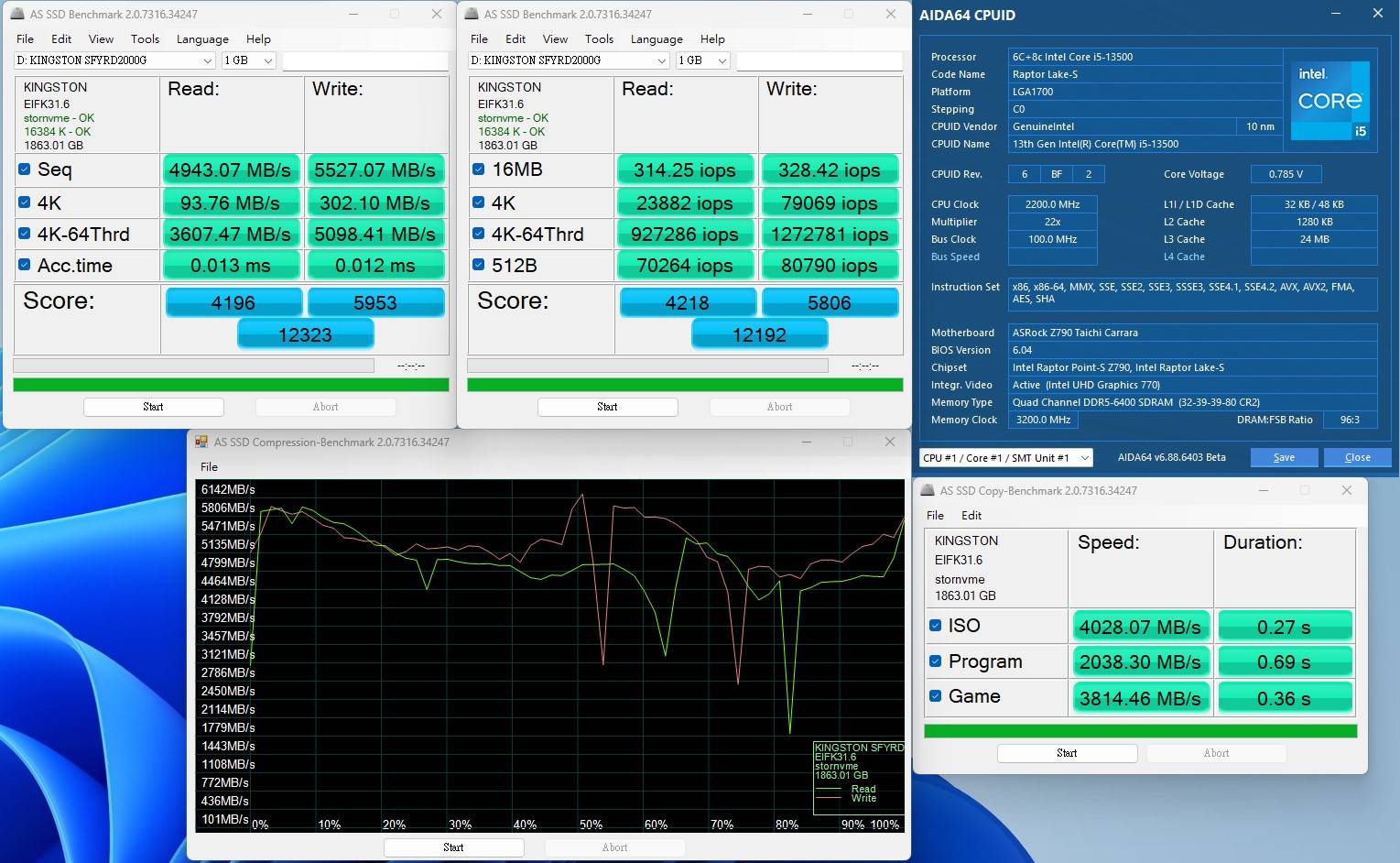Open File menu in the iops benchmark window
Screen dimensions: 1400x863
[479, 38]
